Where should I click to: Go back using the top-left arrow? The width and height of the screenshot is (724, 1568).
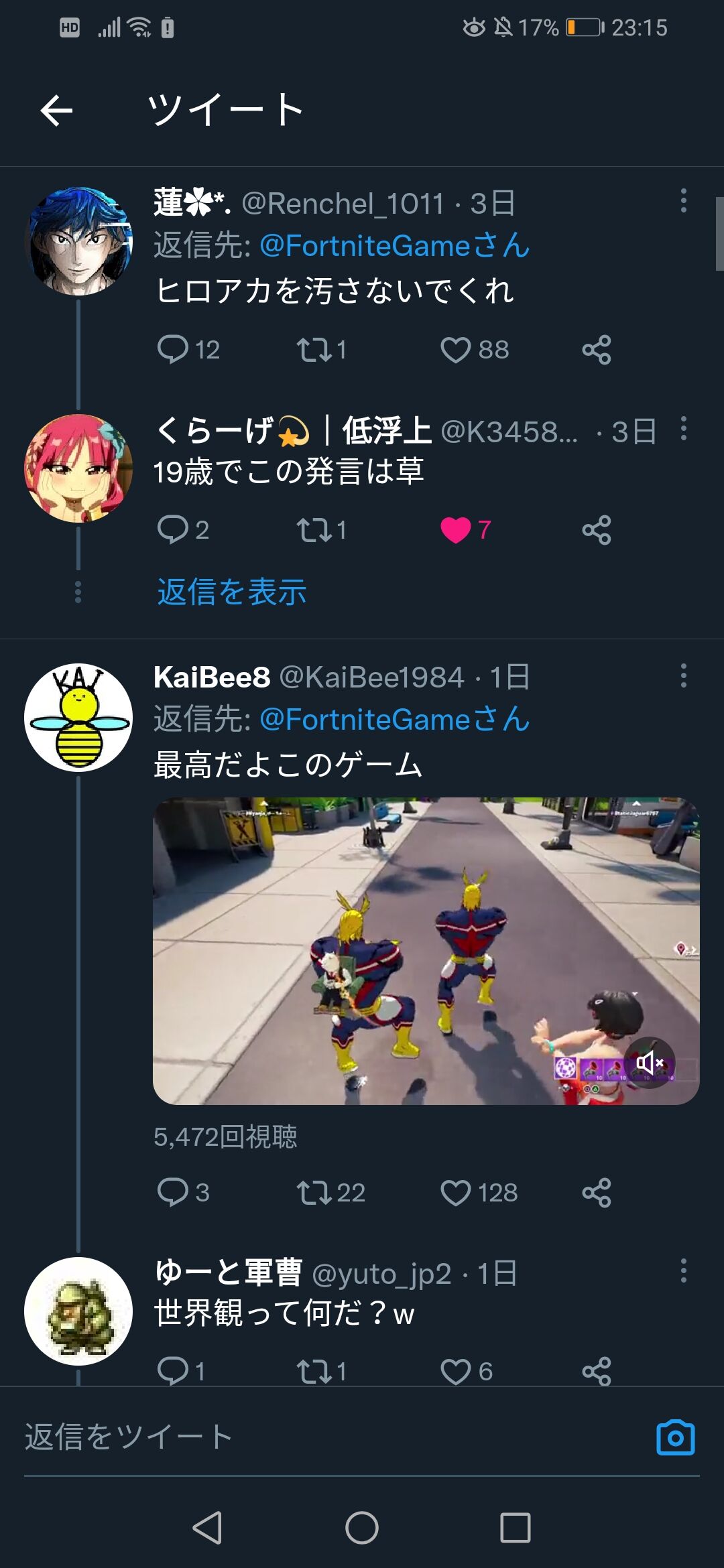(56, 111)
